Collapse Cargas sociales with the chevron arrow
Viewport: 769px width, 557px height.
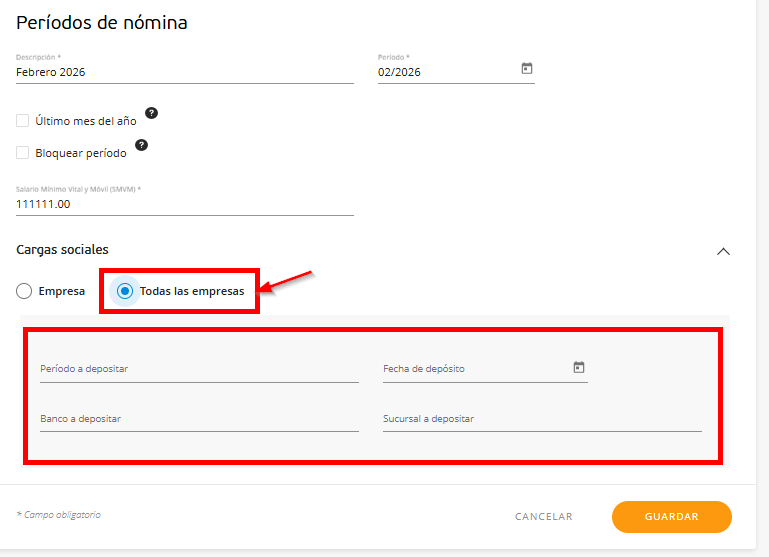724,251
